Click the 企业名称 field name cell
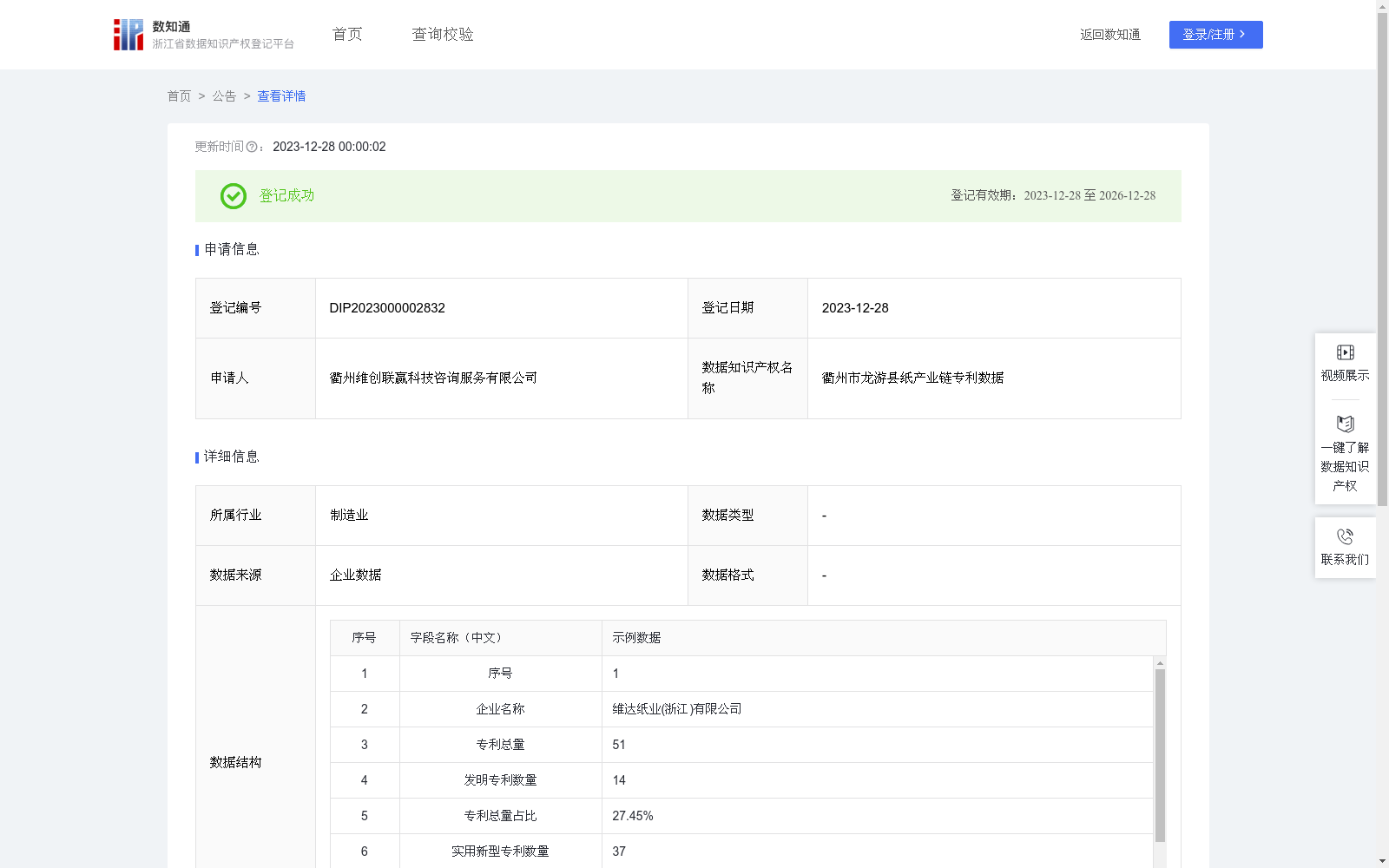The width and height of the screenshot is (1389, 868). tap(500, 709)
